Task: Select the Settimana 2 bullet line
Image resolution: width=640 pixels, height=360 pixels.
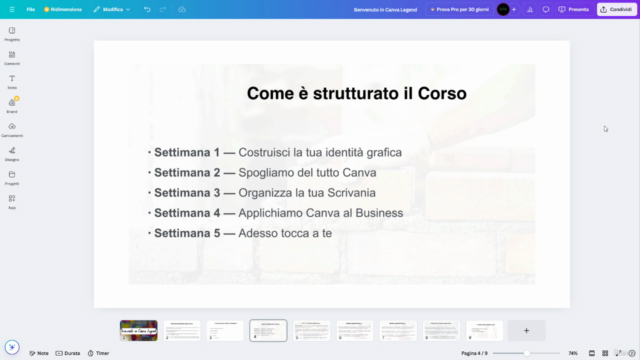Action: 262,173
